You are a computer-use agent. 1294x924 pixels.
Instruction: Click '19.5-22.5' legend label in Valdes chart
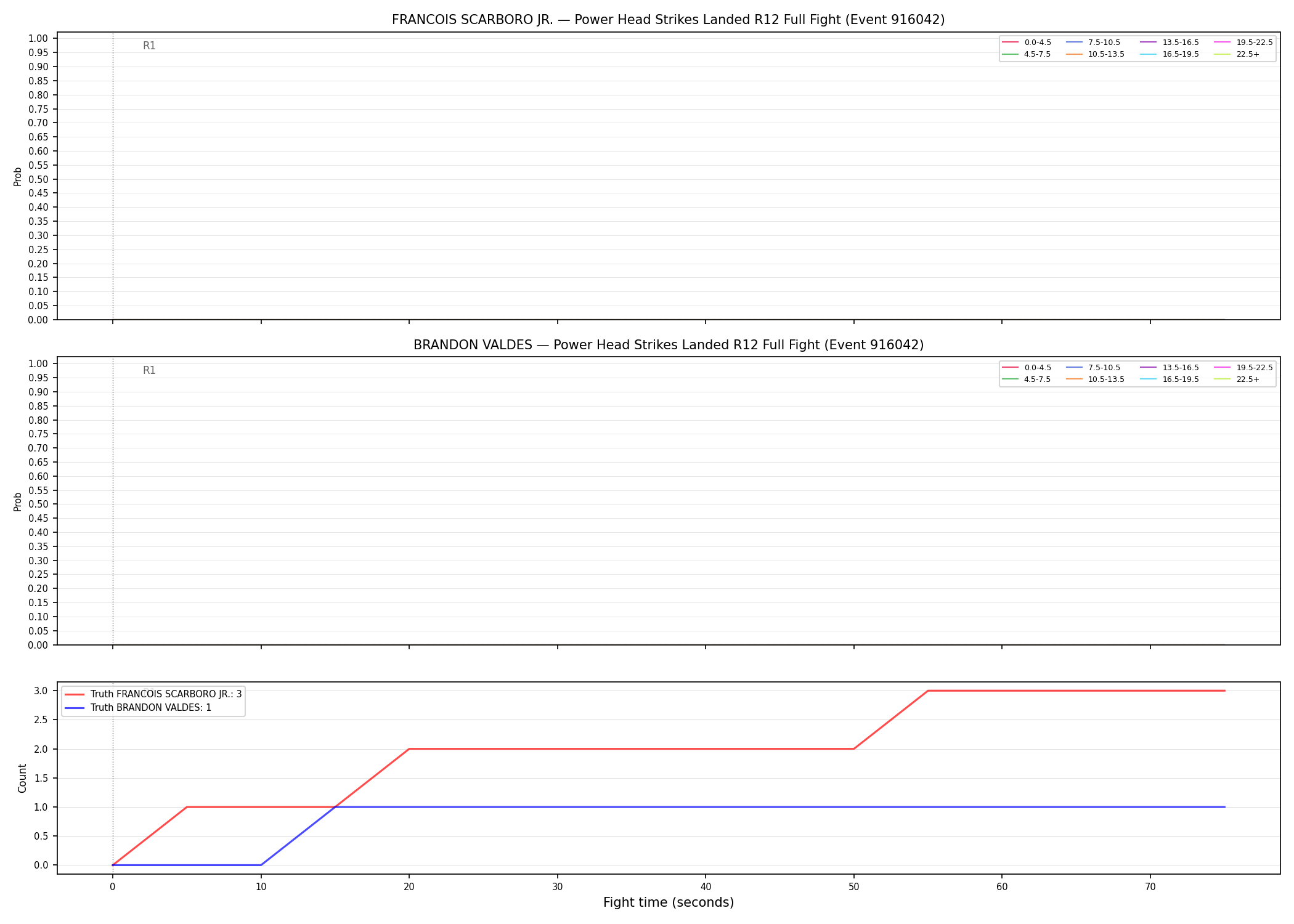pyautogui.click(x=1255, y=368)
